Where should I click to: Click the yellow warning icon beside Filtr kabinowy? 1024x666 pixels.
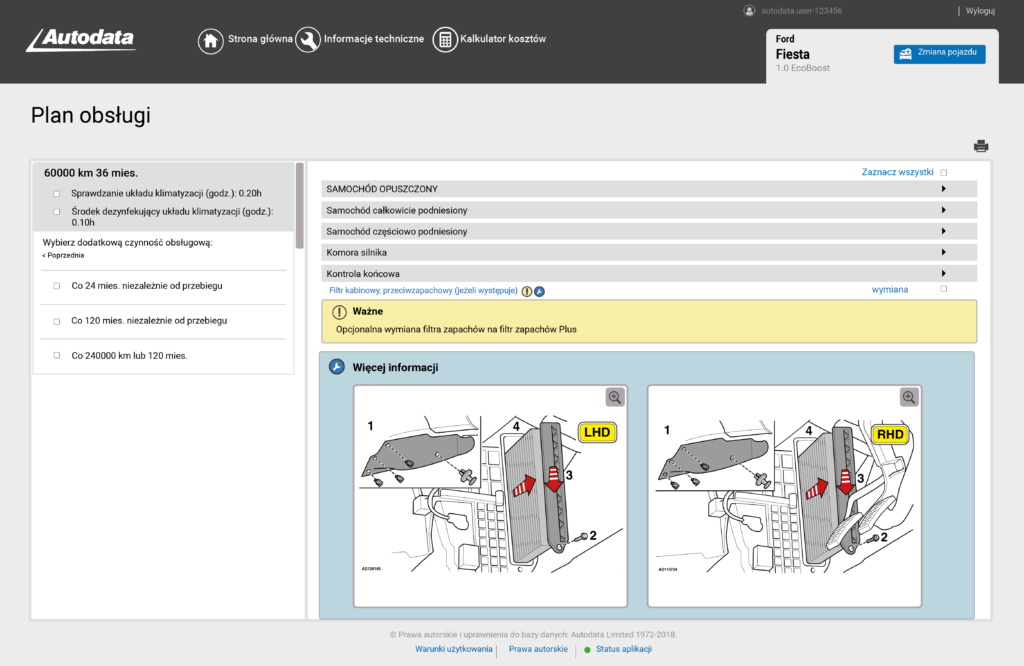527,291
